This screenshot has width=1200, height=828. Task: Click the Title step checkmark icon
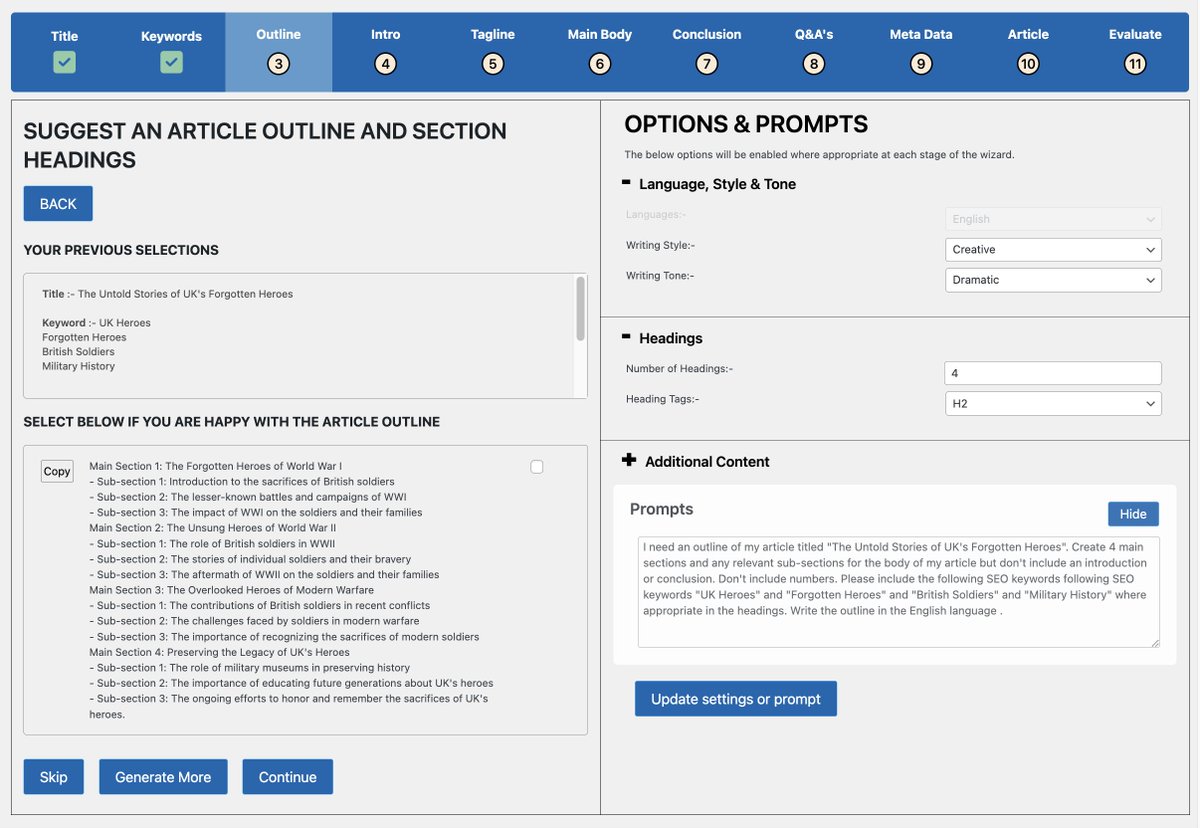click(x=64, y=62)
